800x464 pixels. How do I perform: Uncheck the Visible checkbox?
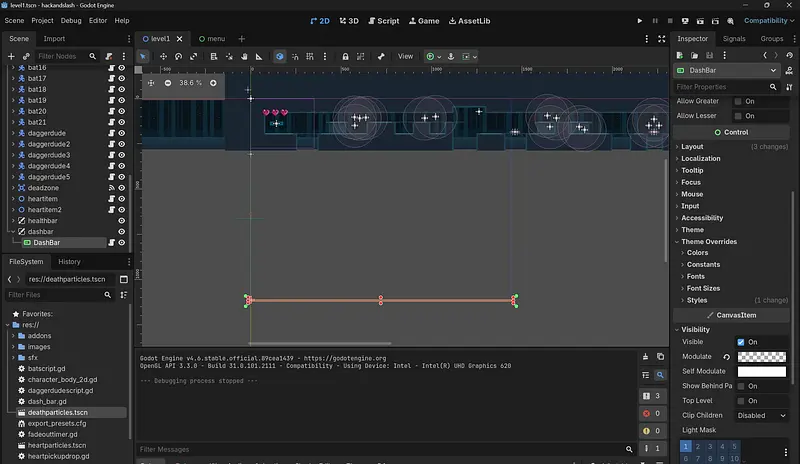[740, 342]
